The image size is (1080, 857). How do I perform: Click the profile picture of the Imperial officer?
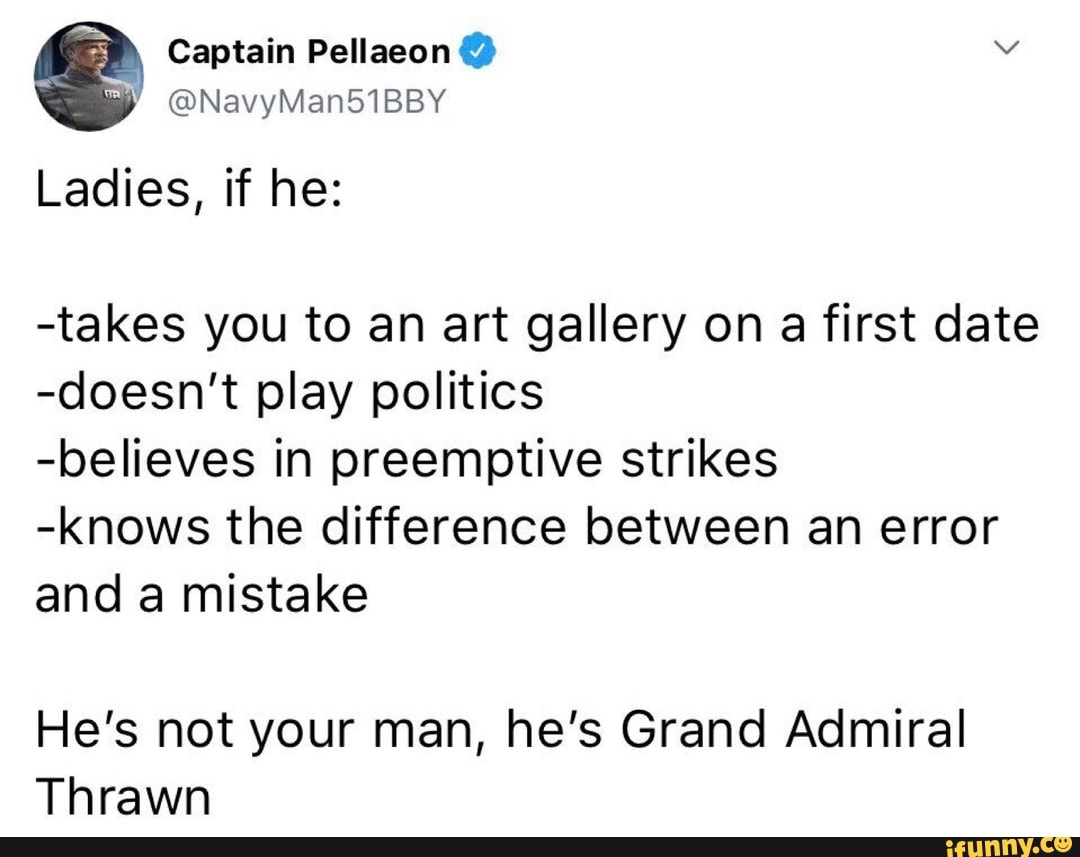pos(88,73)
